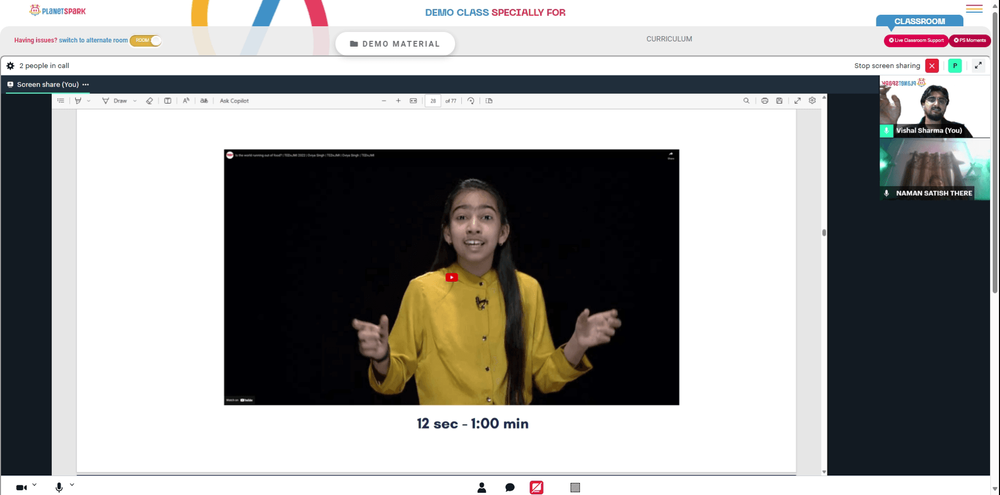
Task: Open the CURRICULUM tab
Action: pos(669,39)
